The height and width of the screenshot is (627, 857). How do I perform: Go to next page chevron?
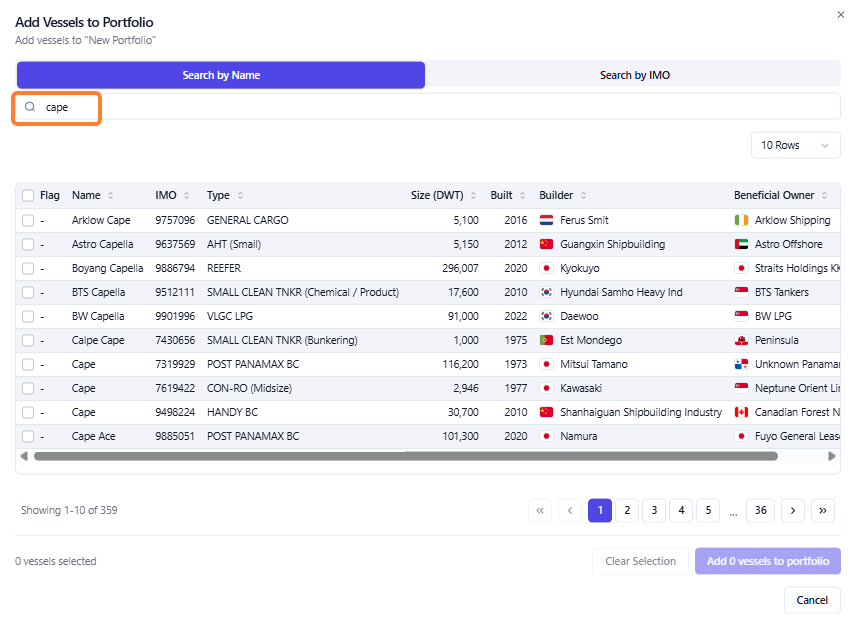[x=793, y=511]
